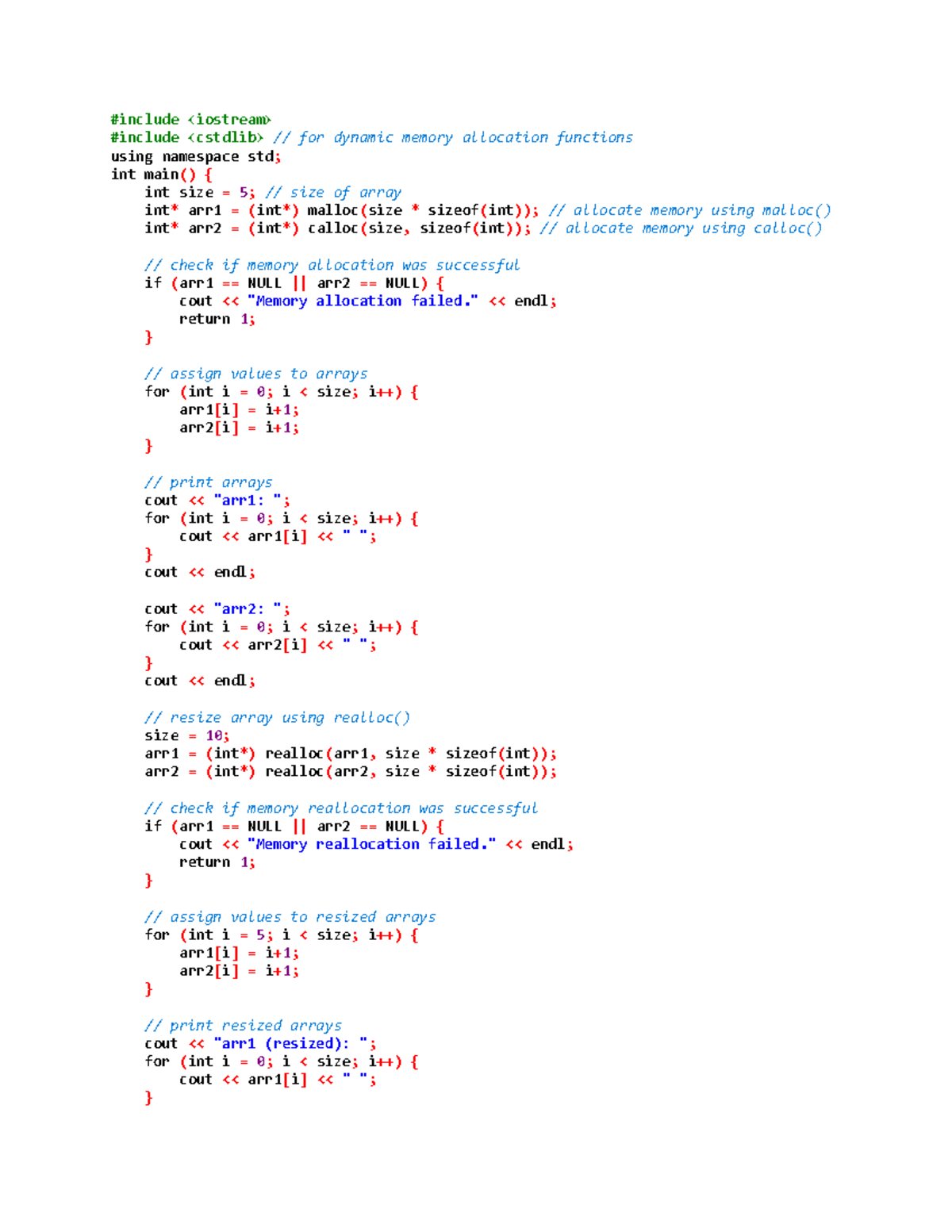Screen dimensions: 952x1232
Task: Click the '// print resized arrays' comment
Action: coord(244,1026)
